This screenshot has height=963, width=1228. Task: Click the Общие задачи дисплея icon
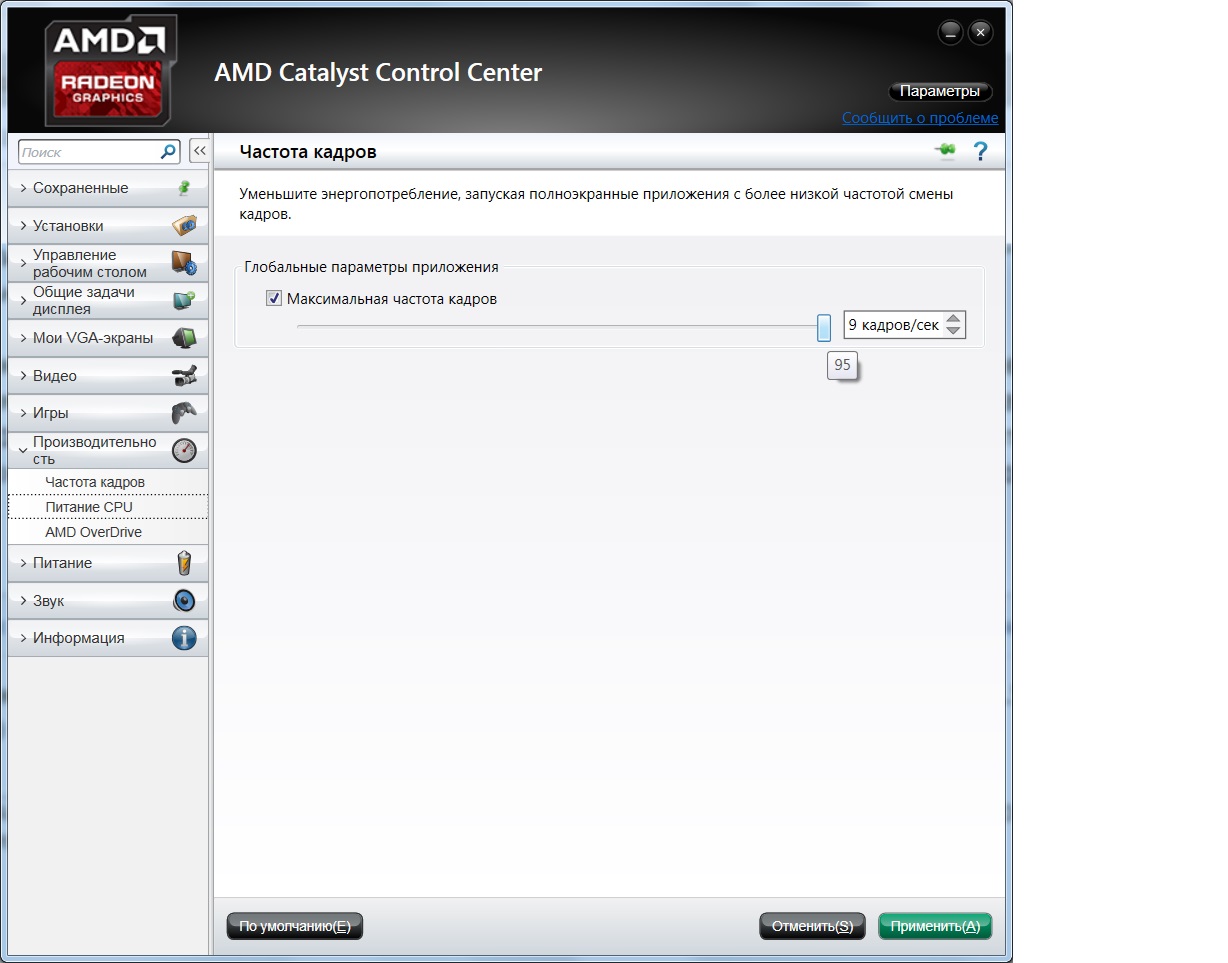184,300
